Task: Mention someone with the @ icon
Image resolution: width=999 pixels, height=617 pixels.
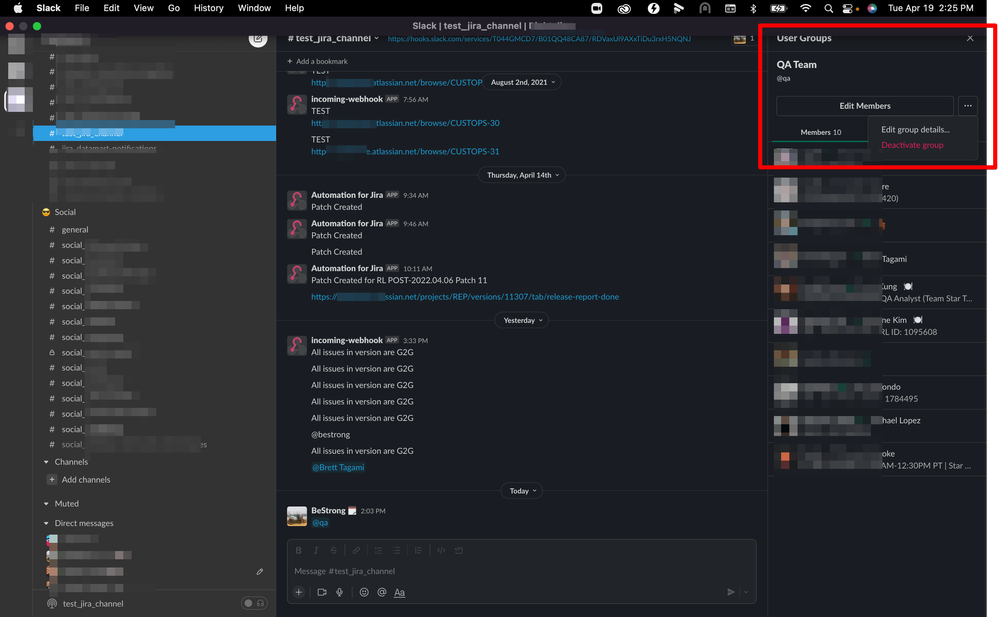Action: point(382,592)
